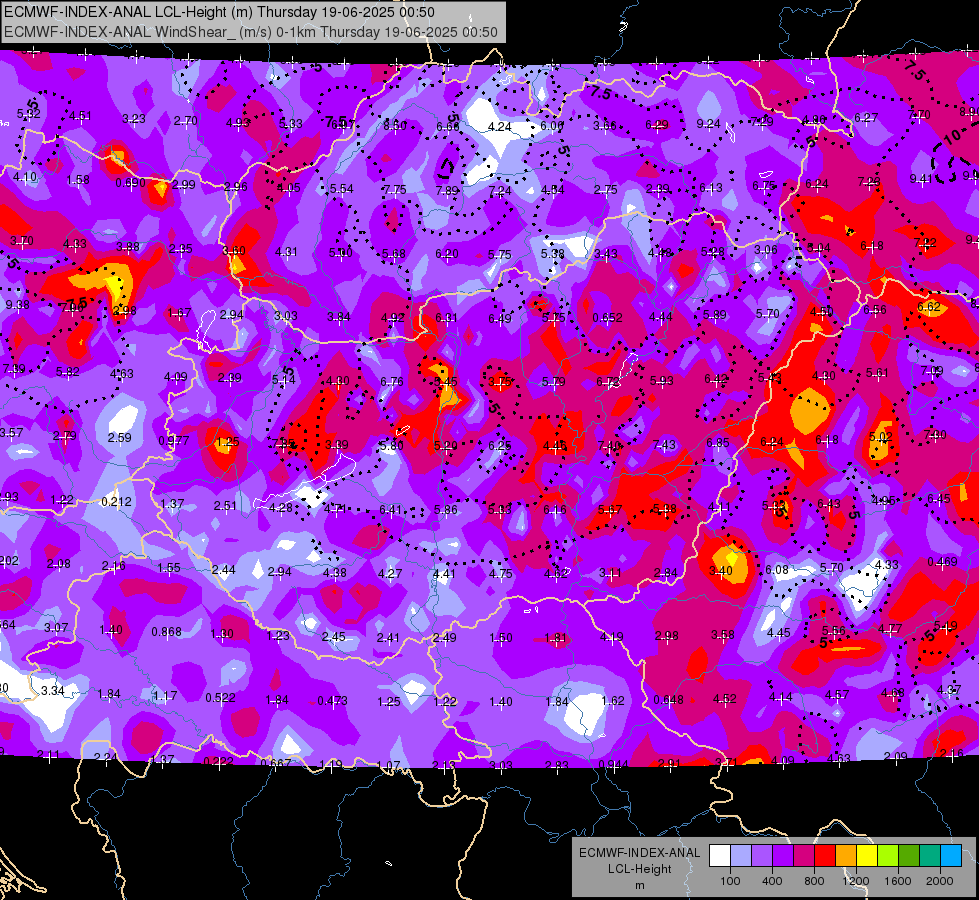Select the legend tick label 800
This screenshot has width=979, height=900.
pos(814,881)
